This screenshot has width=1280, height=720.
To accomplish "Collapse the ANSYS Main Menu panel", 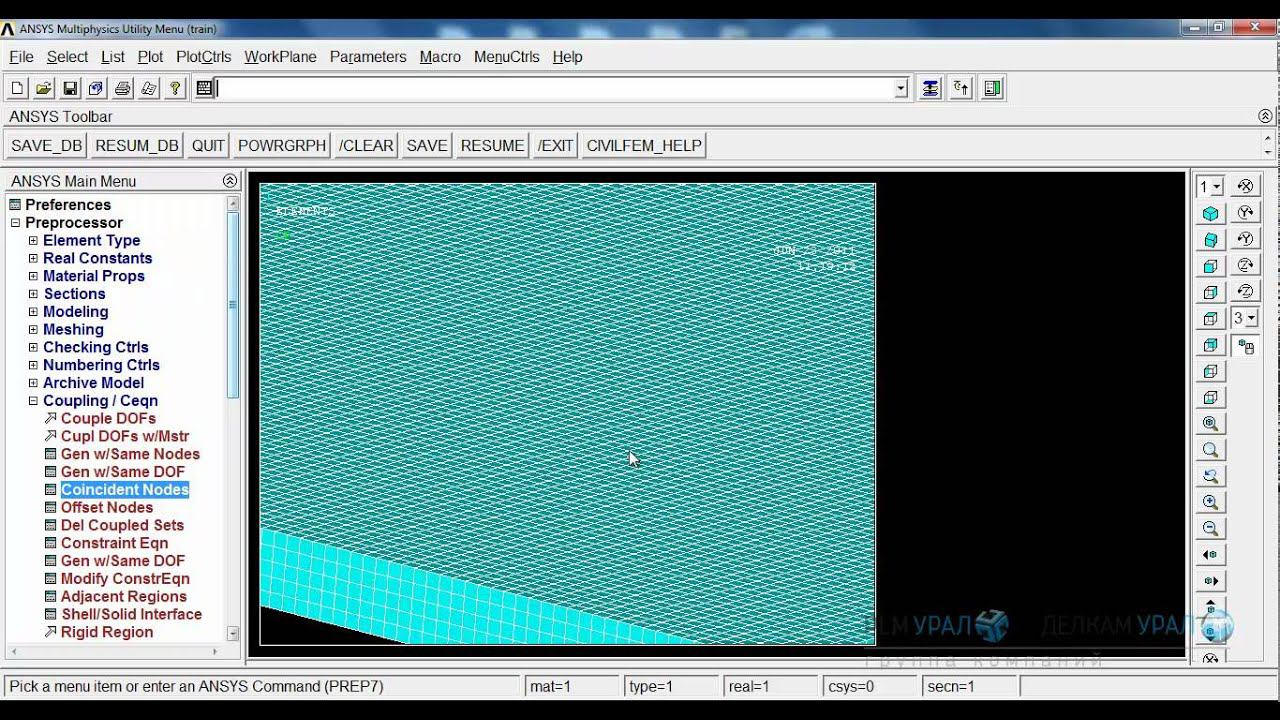I will pos(230,181).
